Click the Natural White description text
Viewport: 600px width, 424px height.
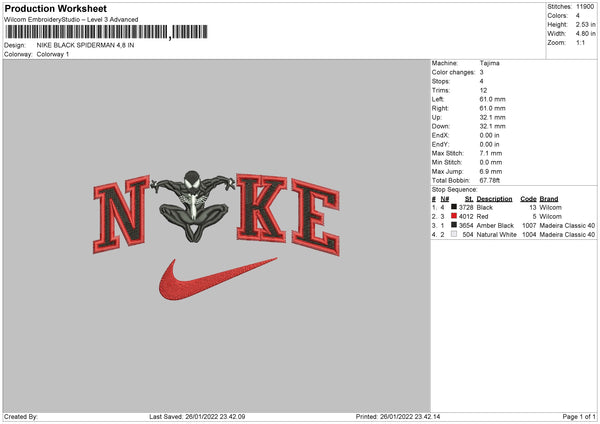[x=497, y=235]
